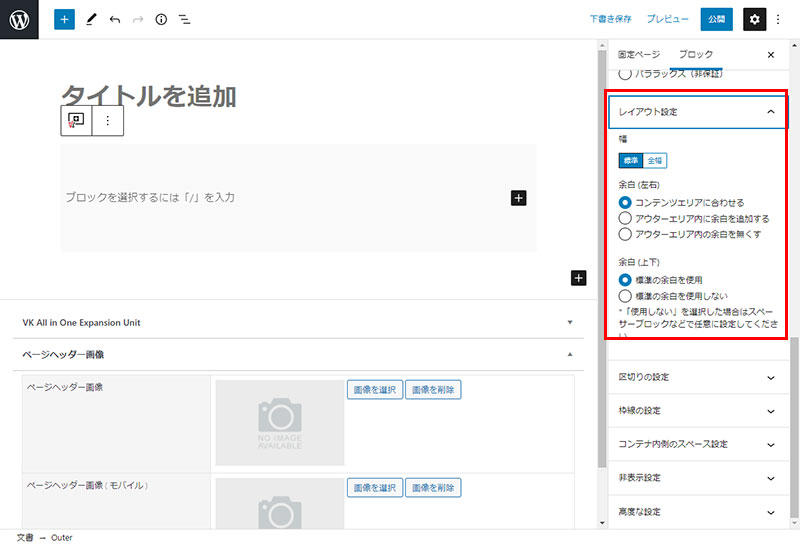
Task: Open the document details info icon
Action: click(161, 19)
